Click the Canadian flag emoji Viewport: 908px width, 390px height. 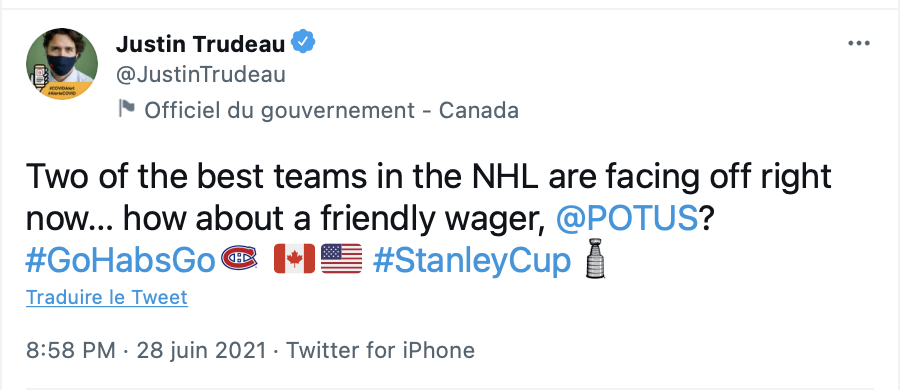[294, 258]
